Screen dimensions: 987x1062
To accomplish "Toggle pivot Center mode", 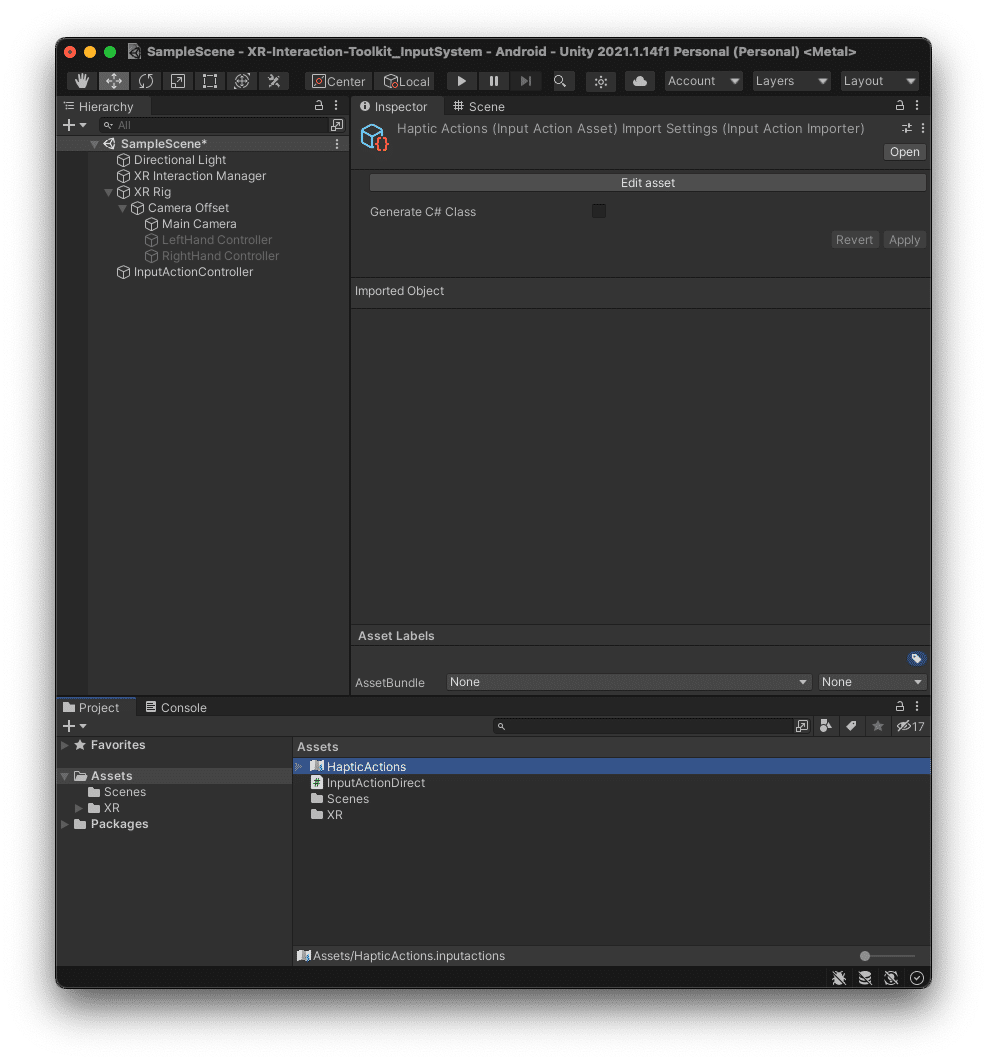I will coord(339,81).
